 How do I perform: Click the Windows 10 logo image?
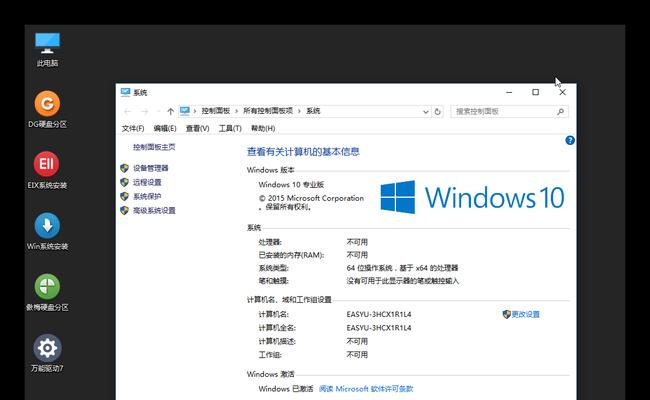coord(473,197)
